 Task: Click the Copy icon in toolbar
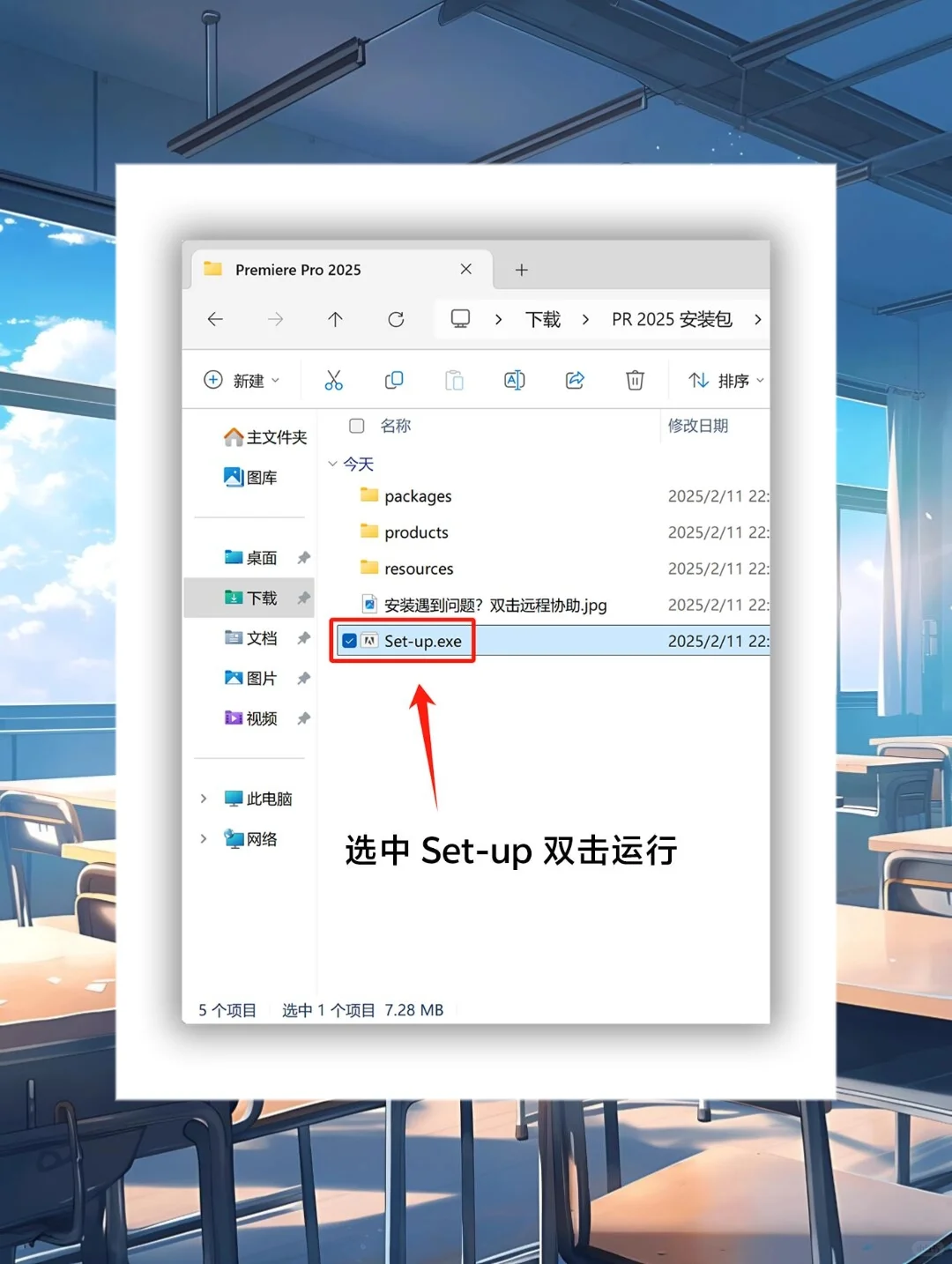coord(394,380)
